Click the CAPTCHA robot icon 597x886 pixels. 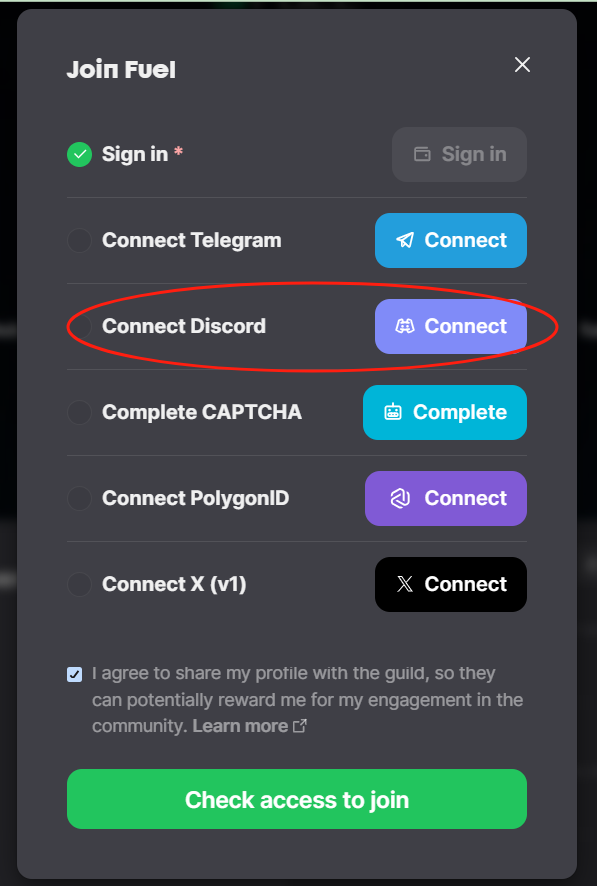(x=393, y=412)
